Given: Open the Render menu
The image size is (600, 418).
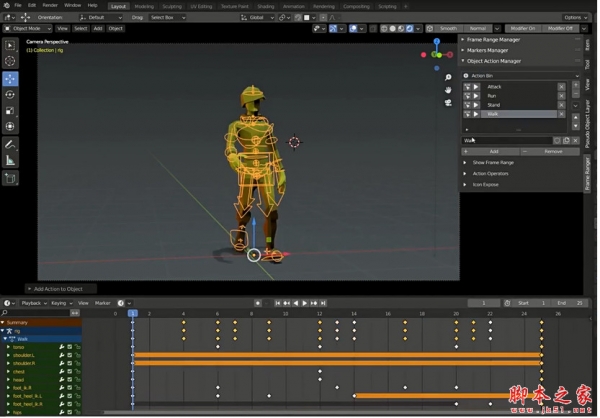Looking at the screenshot, I should [50, 5].
